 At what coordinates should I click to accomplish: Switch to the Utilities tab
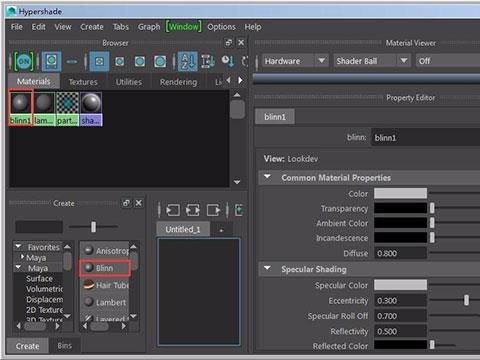pos(129,82)
